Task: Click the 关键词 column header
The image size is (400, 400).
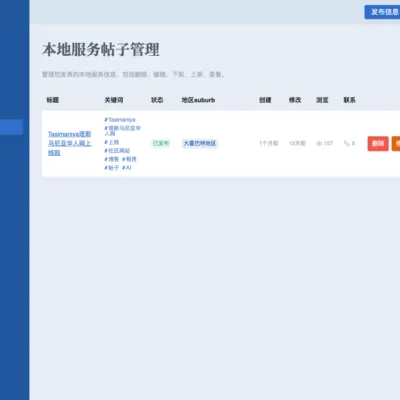Action: click(114, 100)
